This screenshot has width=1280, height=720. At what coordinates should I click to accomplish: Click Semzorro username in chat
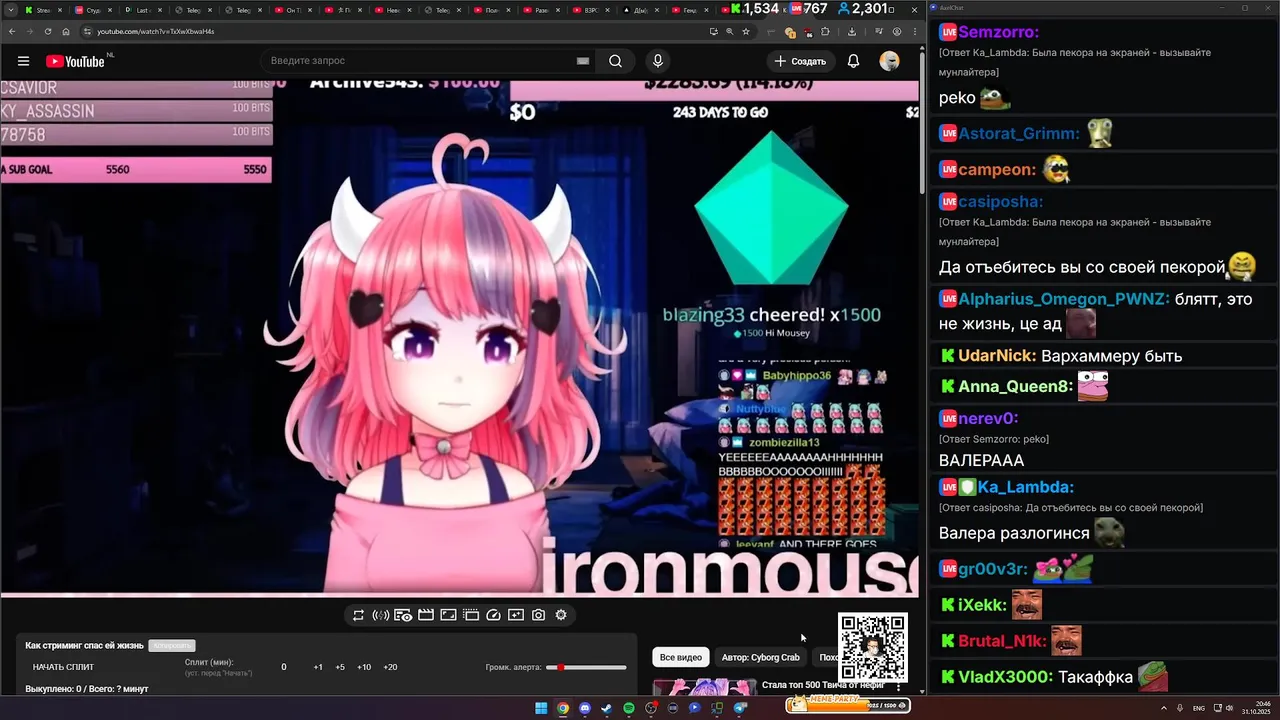click(x=998, y=32)
